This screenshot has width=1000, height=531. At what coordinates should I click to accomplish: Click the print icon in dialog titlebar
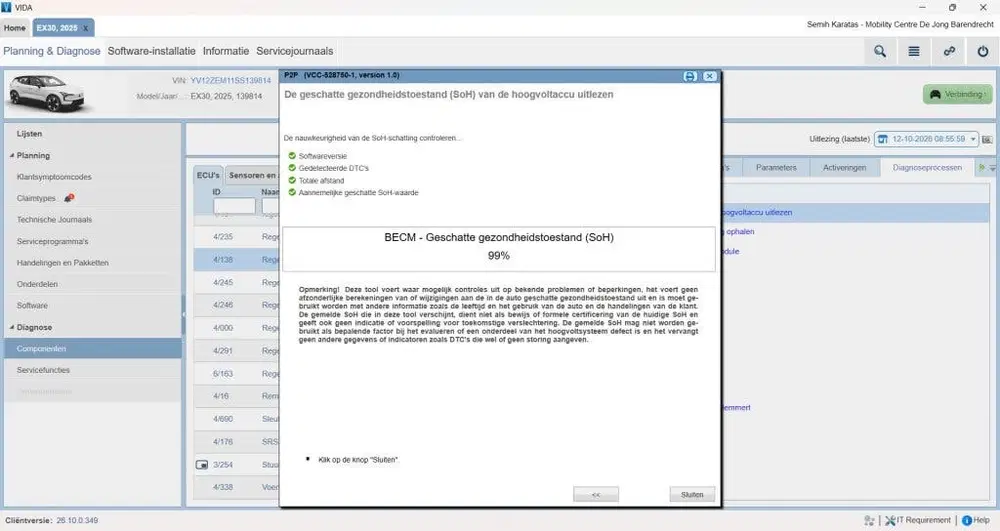tap(690, 76)
